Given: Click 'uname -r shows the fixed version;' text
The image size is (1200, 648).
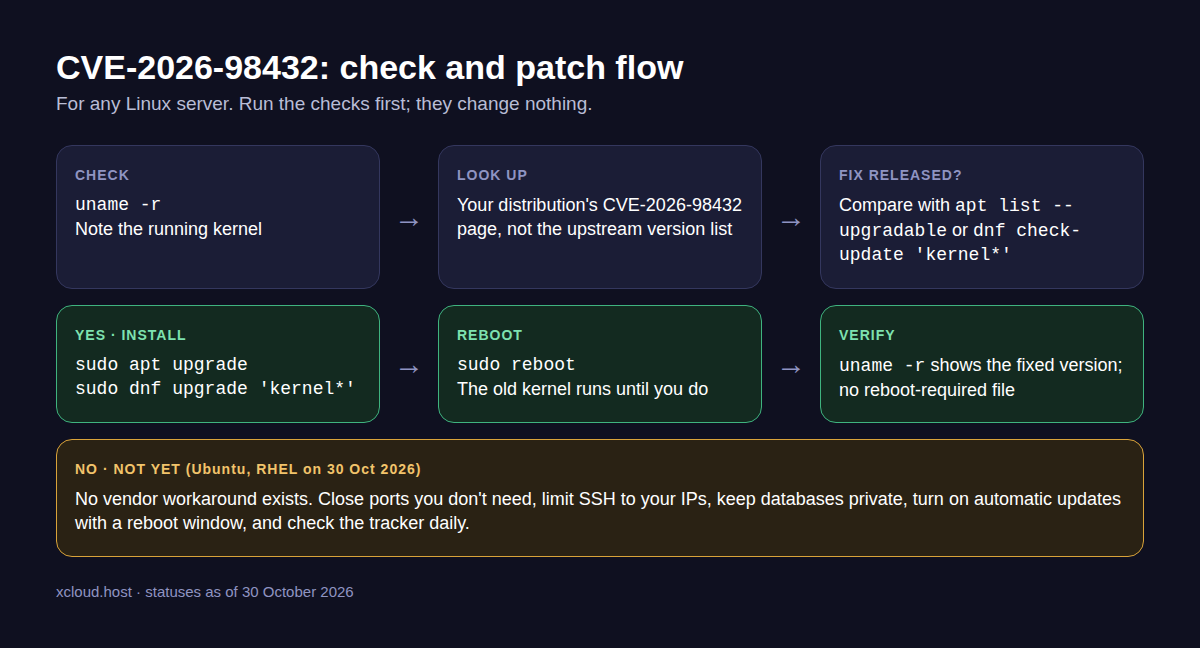Looking at the screenshot, I should click(x=981, y=365).
